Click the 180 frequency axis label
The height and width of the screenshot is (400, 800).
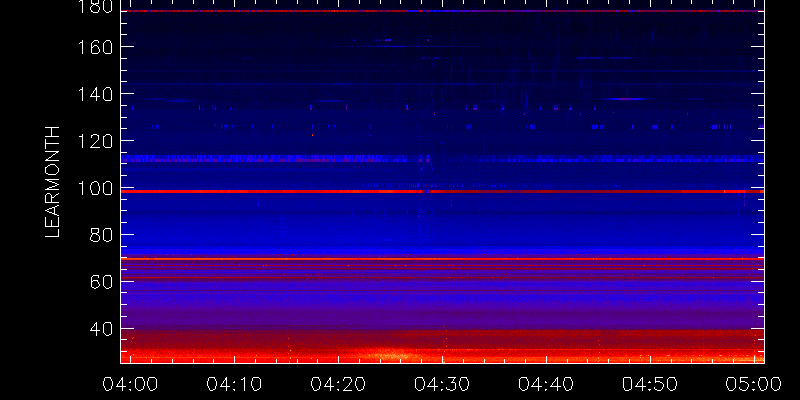pos(94,7)
